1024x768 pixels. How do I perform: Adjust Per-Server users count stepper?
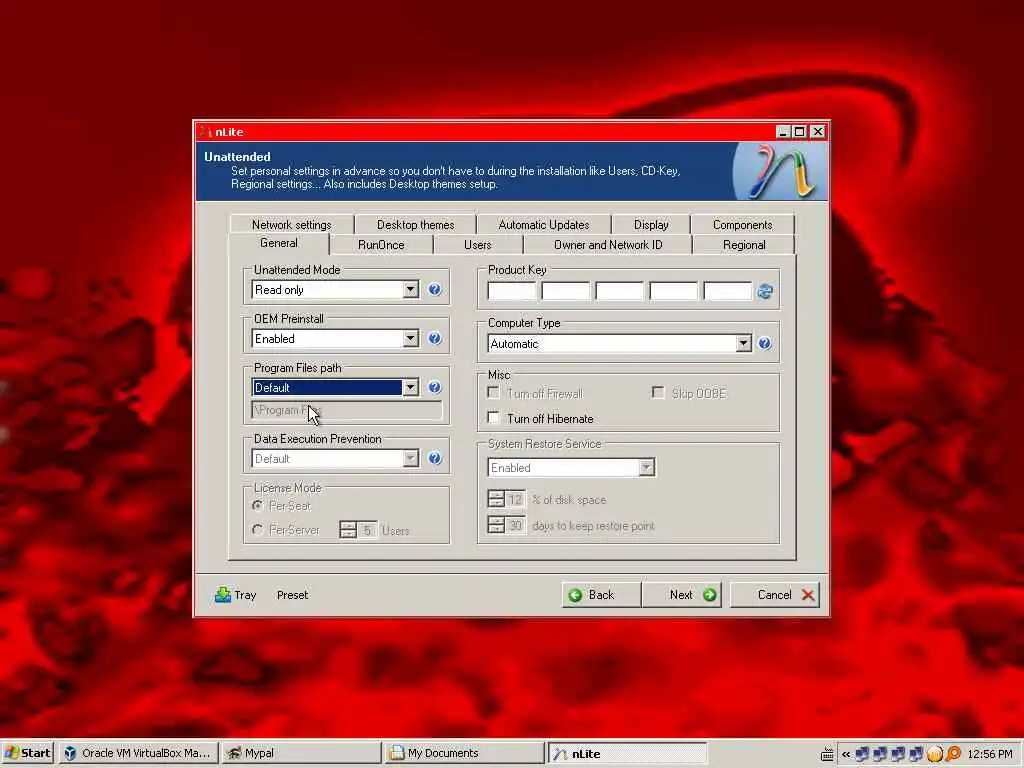348,530
